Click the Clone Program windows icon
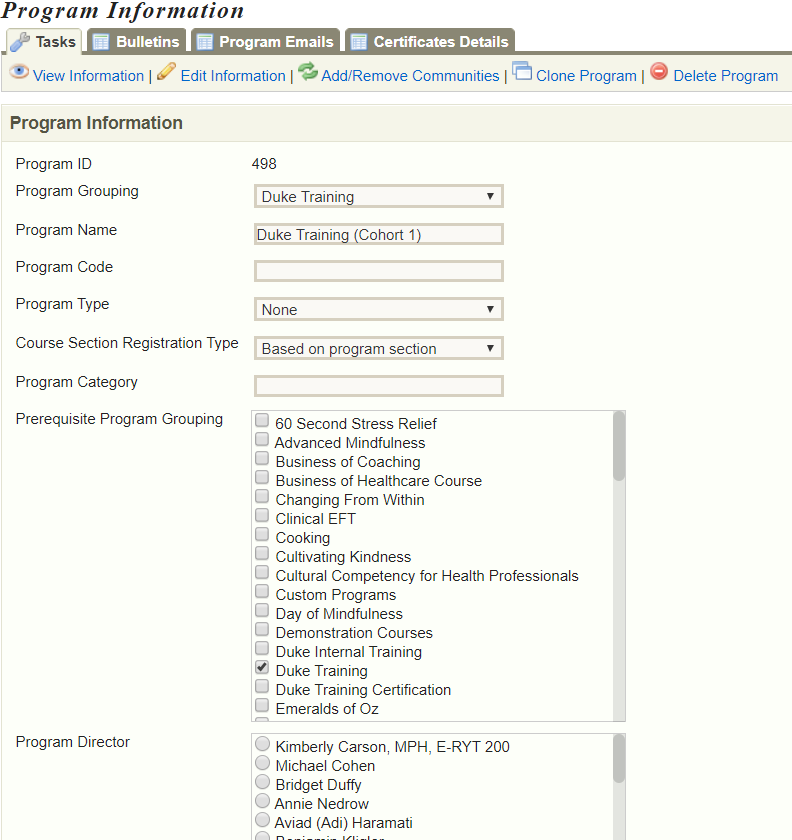The height and width of the screenshot is (840, 792). pyautogui.click(x=521, y=71)
